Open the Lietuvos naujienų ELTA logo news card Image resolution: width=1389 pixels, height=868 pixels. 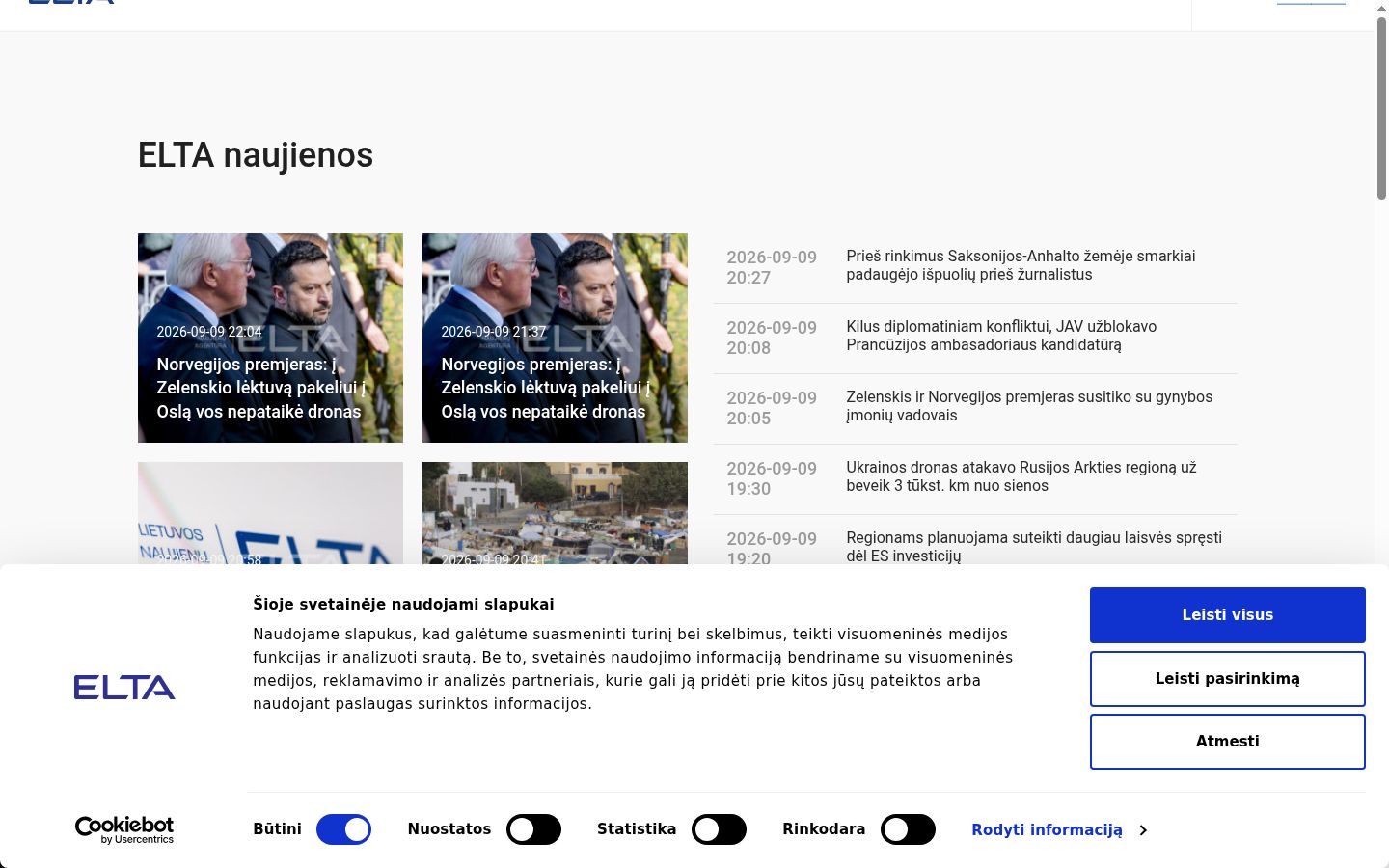[270, 513]
